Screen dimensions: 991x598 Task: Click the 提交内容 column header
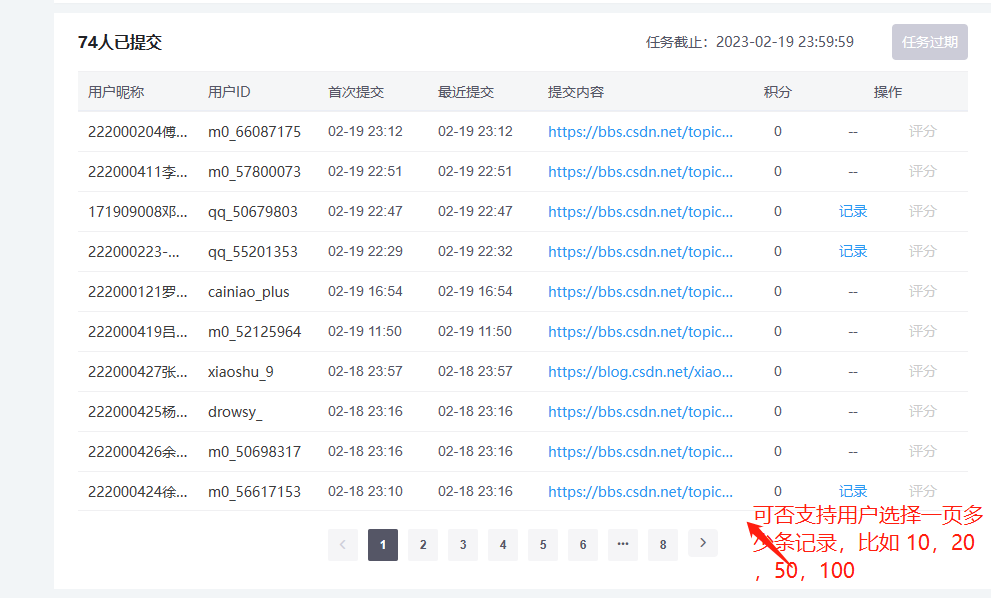576,92
